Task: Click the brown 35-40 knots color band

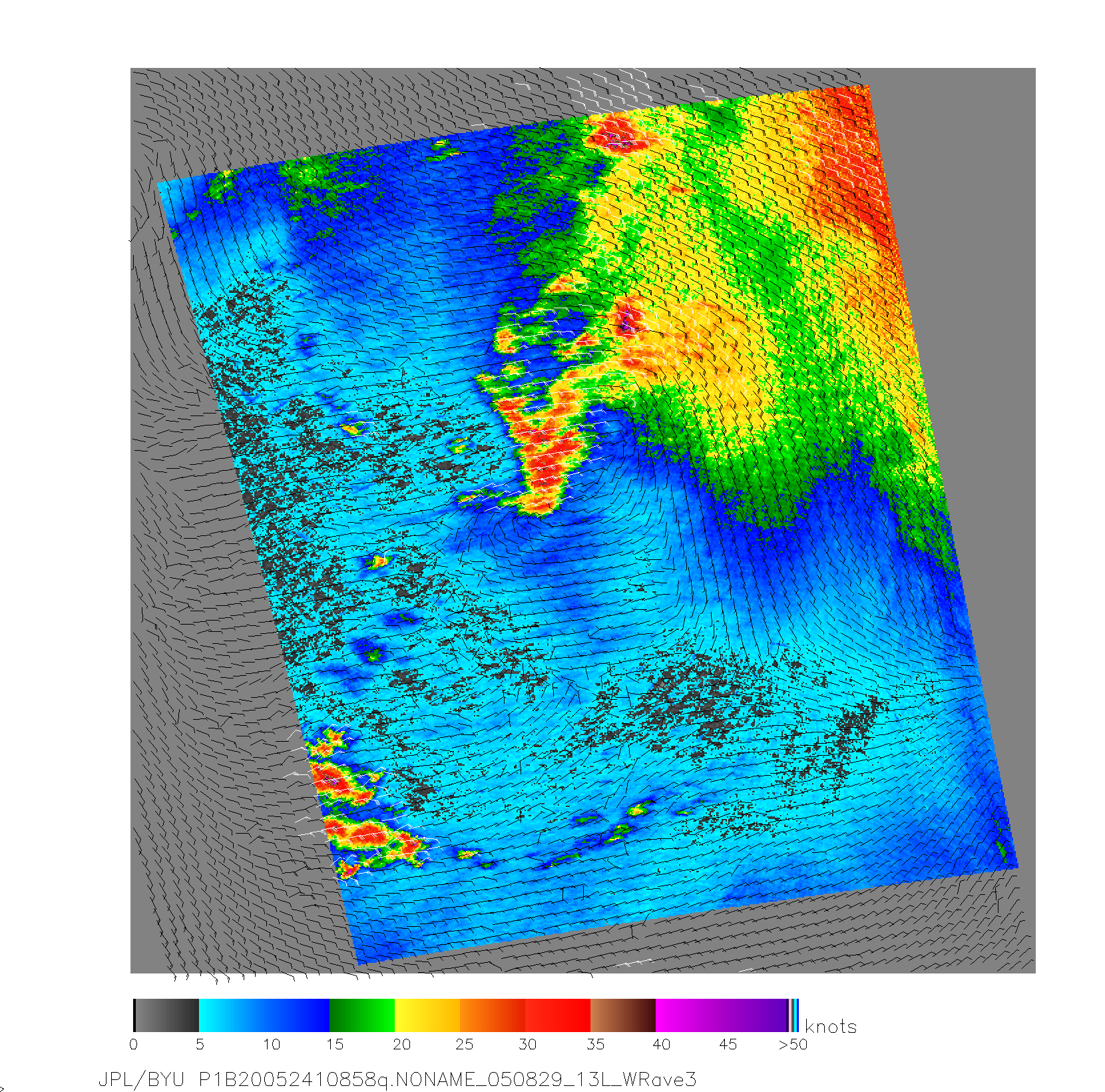Action: point(623,1015)
